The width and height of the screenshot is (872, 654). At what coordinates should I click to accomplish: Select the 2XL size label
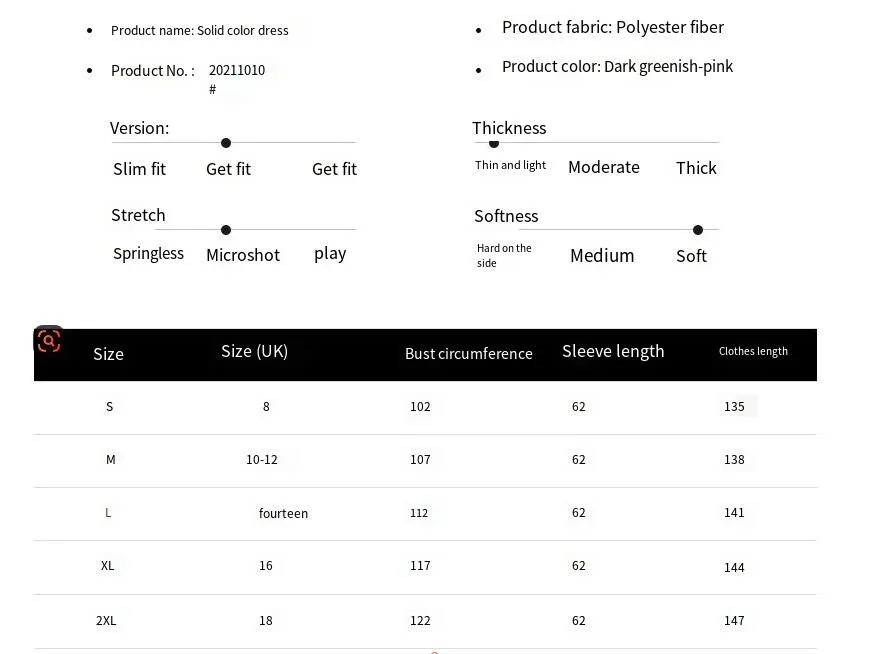tap(106, 621)
